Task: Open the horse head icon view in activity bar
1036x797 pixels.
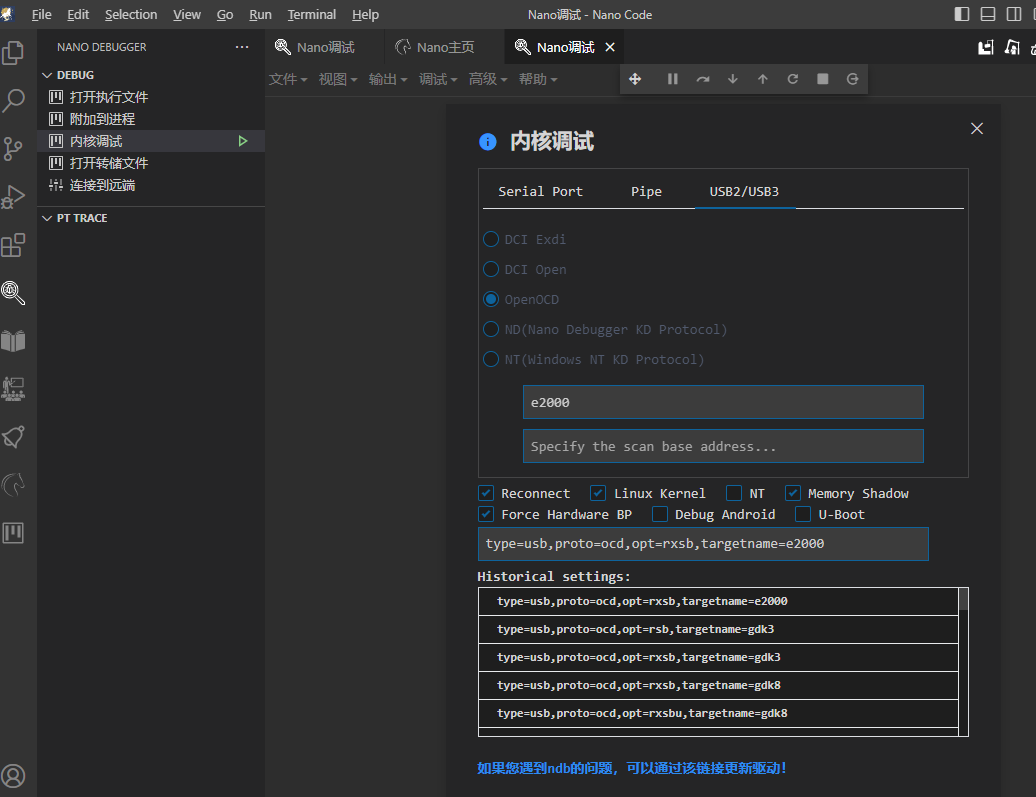Action: tap(13, 485)
